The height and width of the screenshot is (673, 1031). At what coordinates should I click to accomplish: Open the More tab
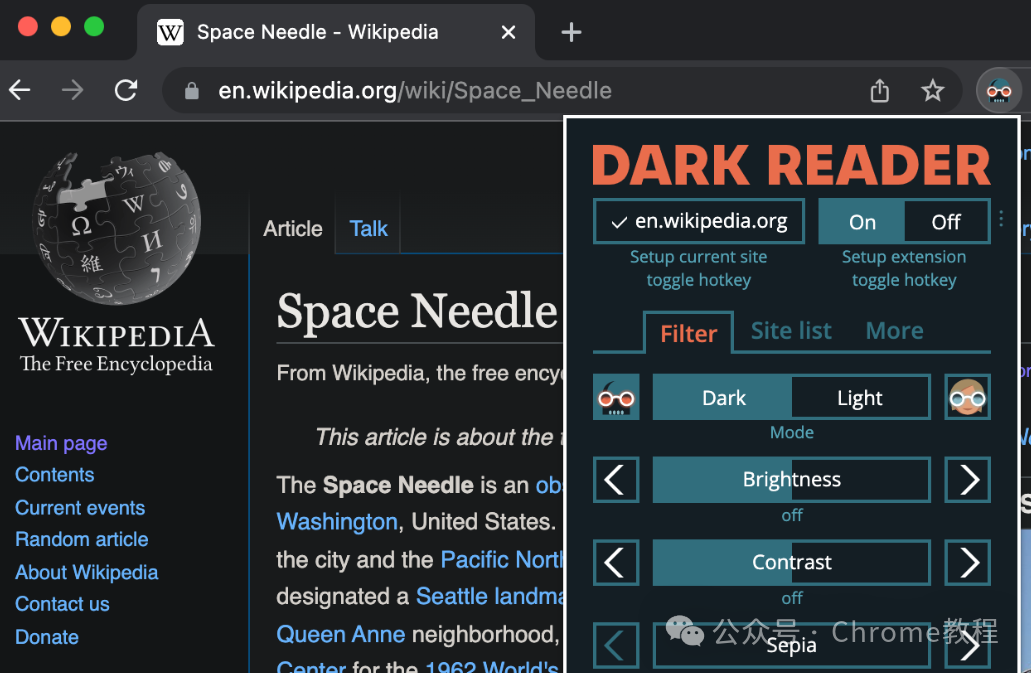(x=894, y=331)
